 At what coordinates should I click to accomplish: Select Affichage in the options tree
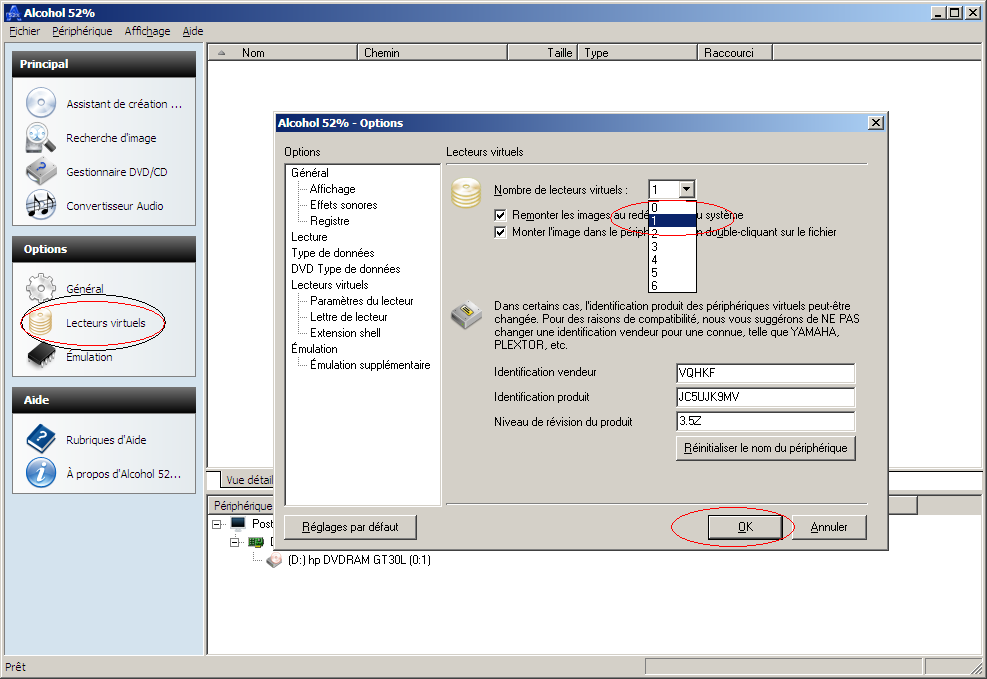click(x=332, y=189)
